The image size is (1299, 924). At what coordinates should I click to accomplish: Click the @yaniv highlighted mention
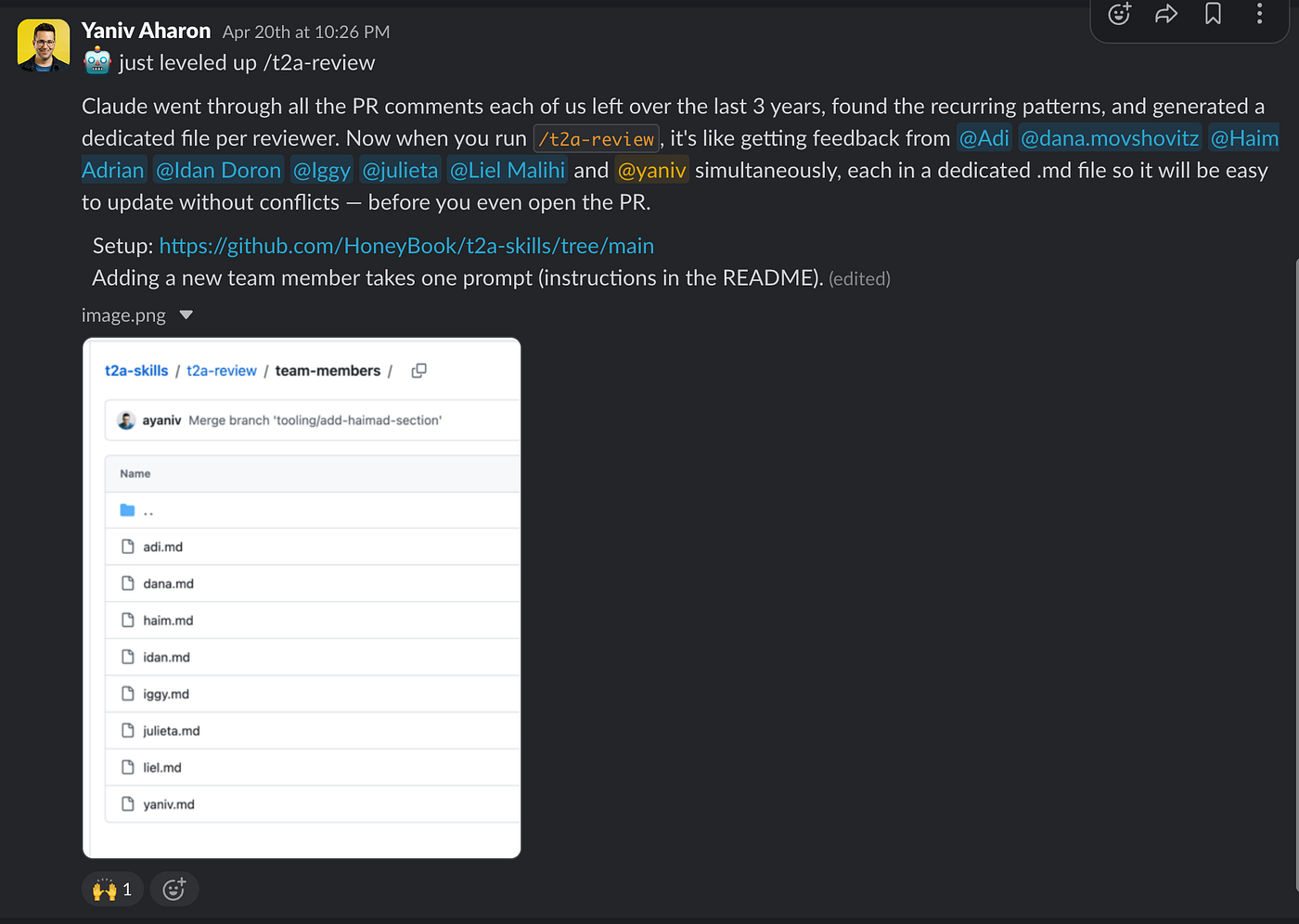pyautogui.click(x=652, y=171)
